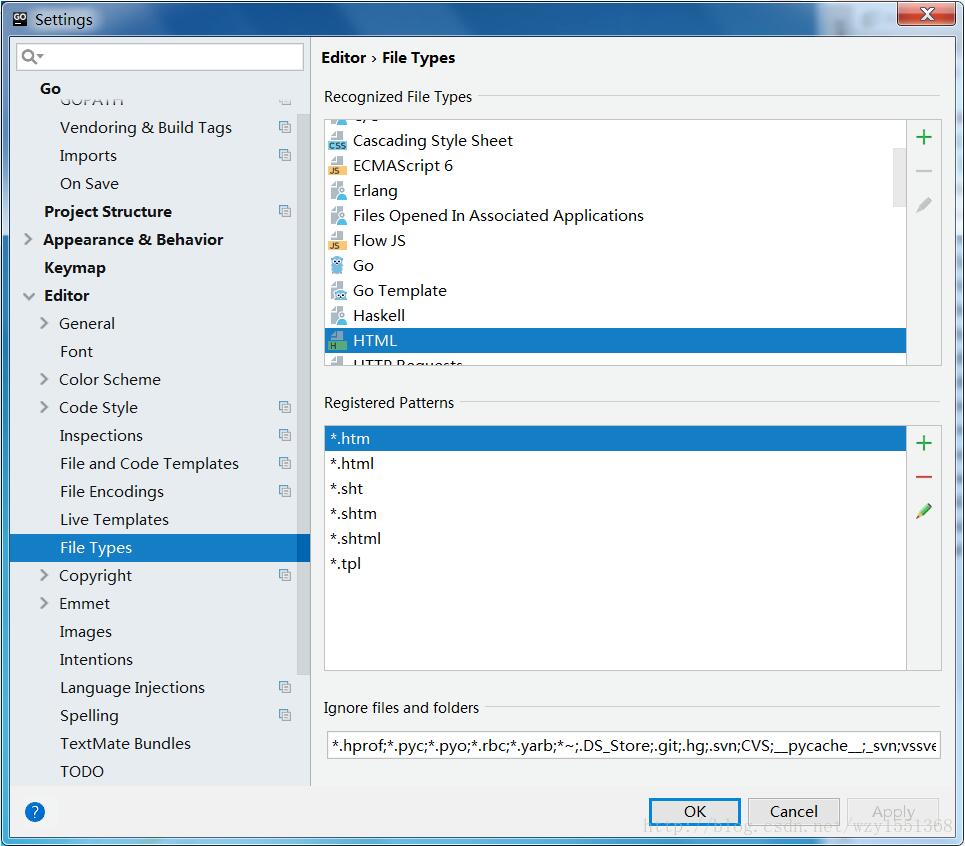Click the ECMAScript 6 JS icon
Viewport: 965px width, 846px height.
pyautogui.click(x=337, y=166)
